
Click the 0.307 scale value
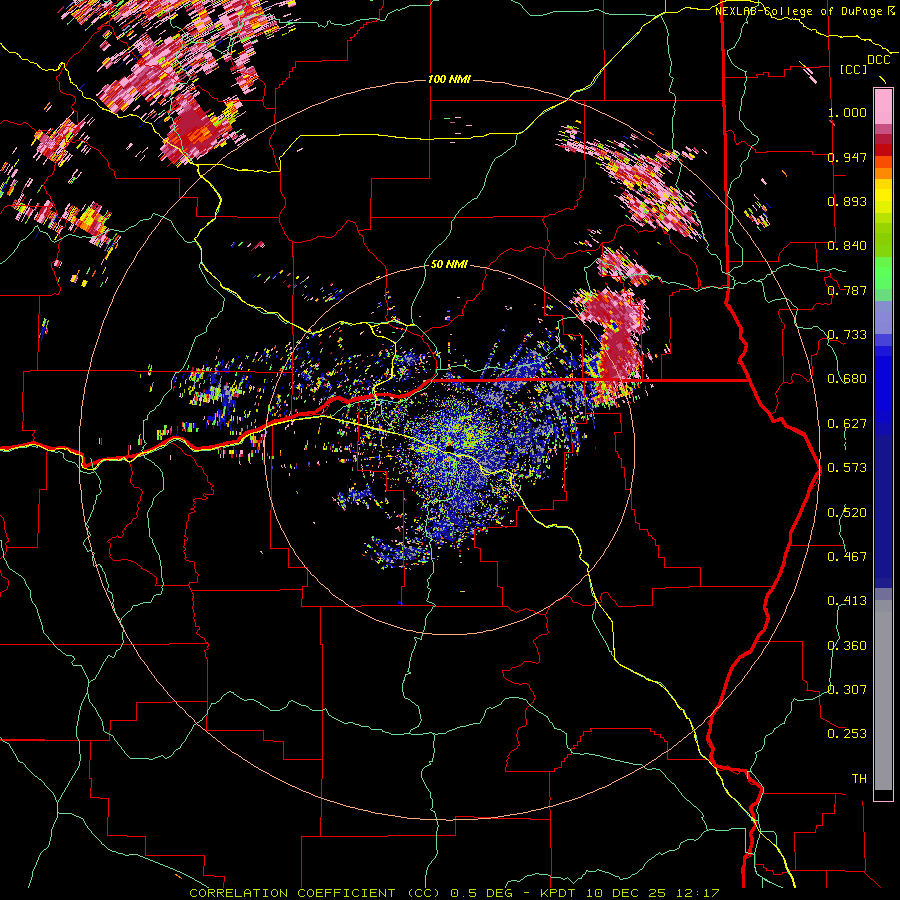coord(847,690)
